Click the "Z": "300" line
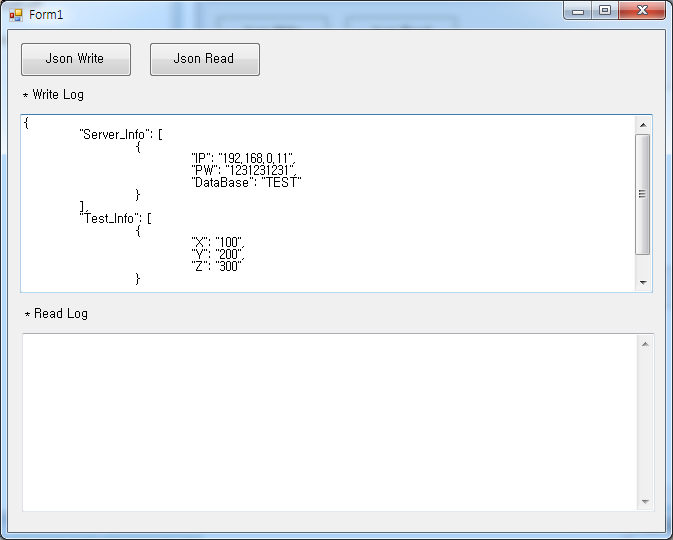The width and height of the screenshot is (673, 540). pos(216,267)
